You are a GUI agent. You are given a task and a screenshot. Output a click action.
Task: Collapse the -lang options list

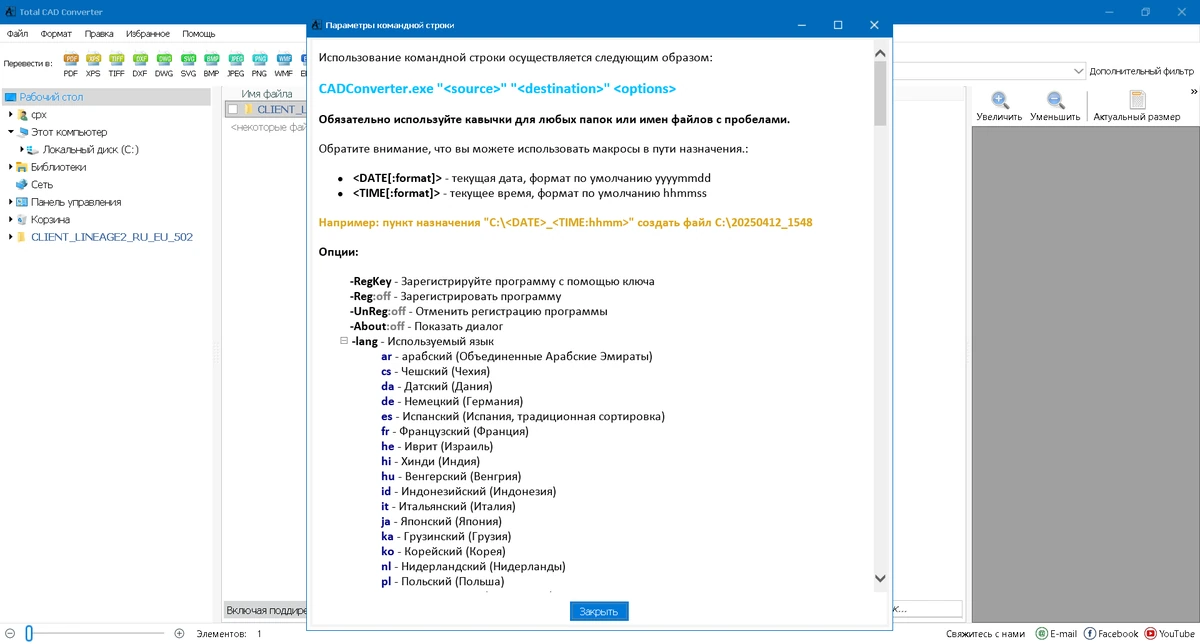[x=344, y=341]
